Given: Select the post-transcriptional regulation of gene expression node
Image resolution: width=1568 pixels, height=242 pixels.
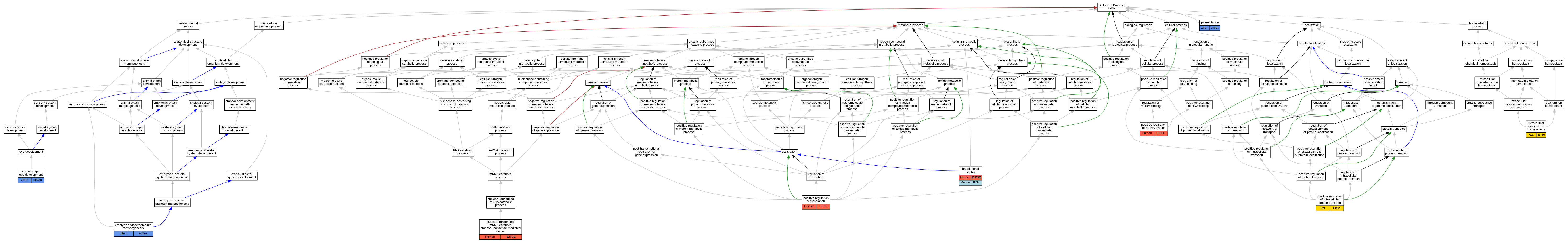Looking at the screenshot, I should coord(646,152).
